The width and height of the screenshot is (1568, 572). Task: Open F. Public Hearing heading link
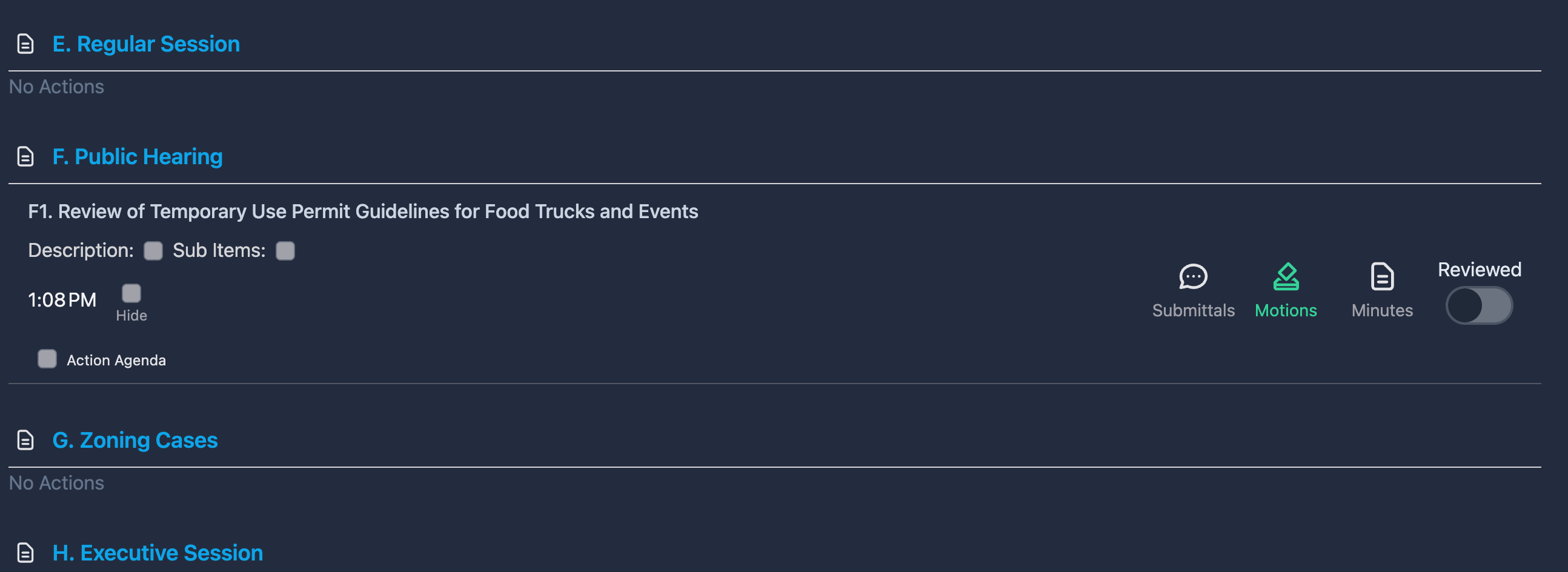pyautogui.click(x=138, y=157)
